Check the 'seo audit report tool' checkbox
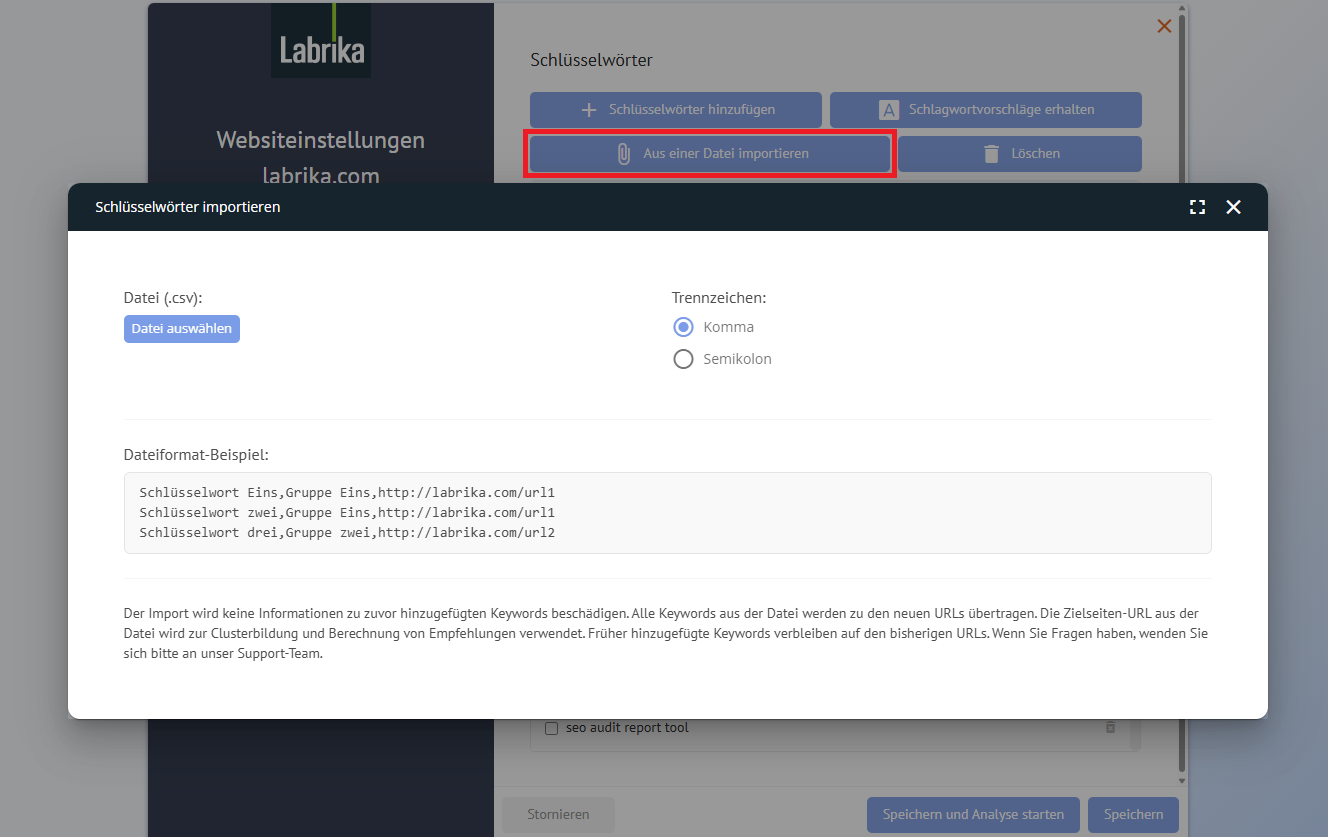Image resolution: width=1328 pixels, height=837 pixels. coord(551,729)
